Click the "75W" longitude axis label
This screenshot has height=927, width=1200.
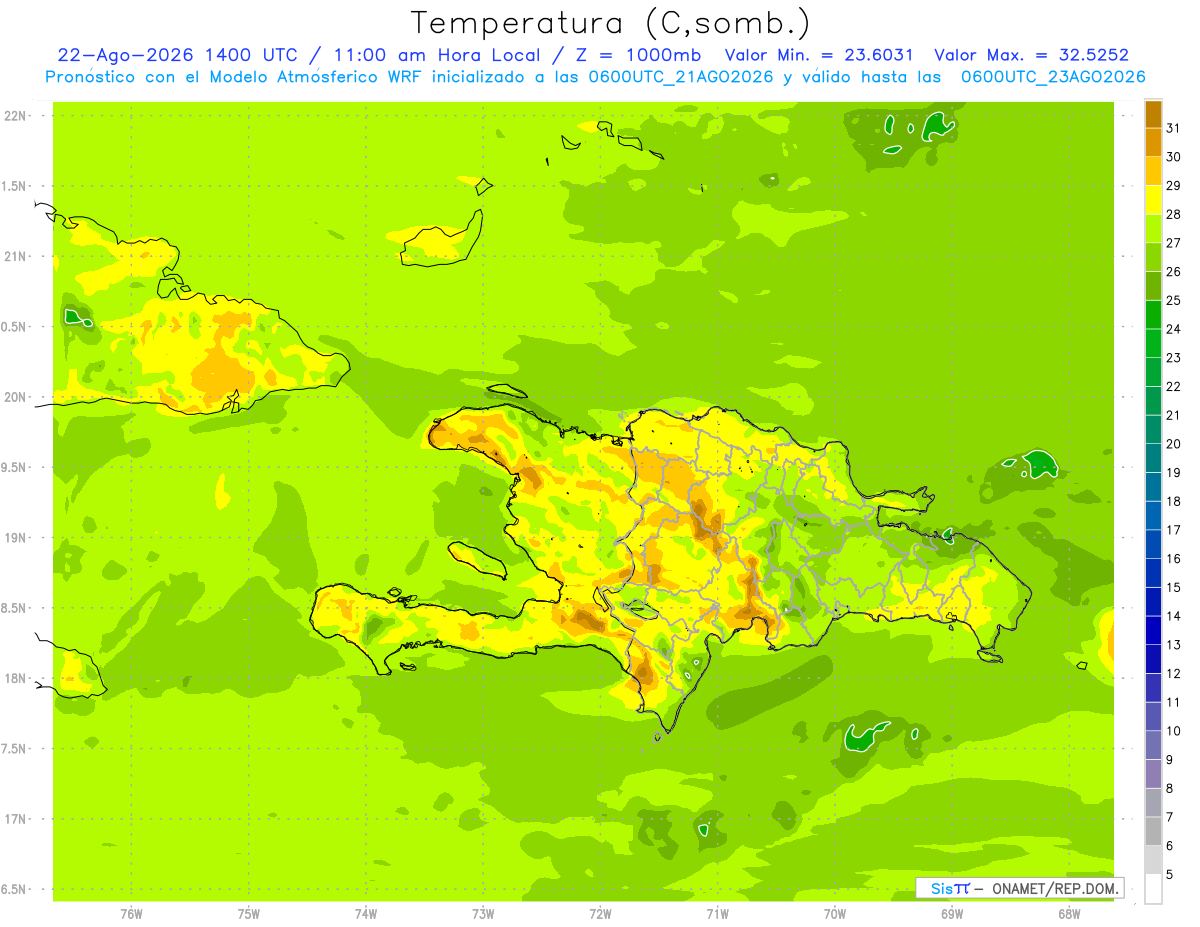tap(248, 914)
